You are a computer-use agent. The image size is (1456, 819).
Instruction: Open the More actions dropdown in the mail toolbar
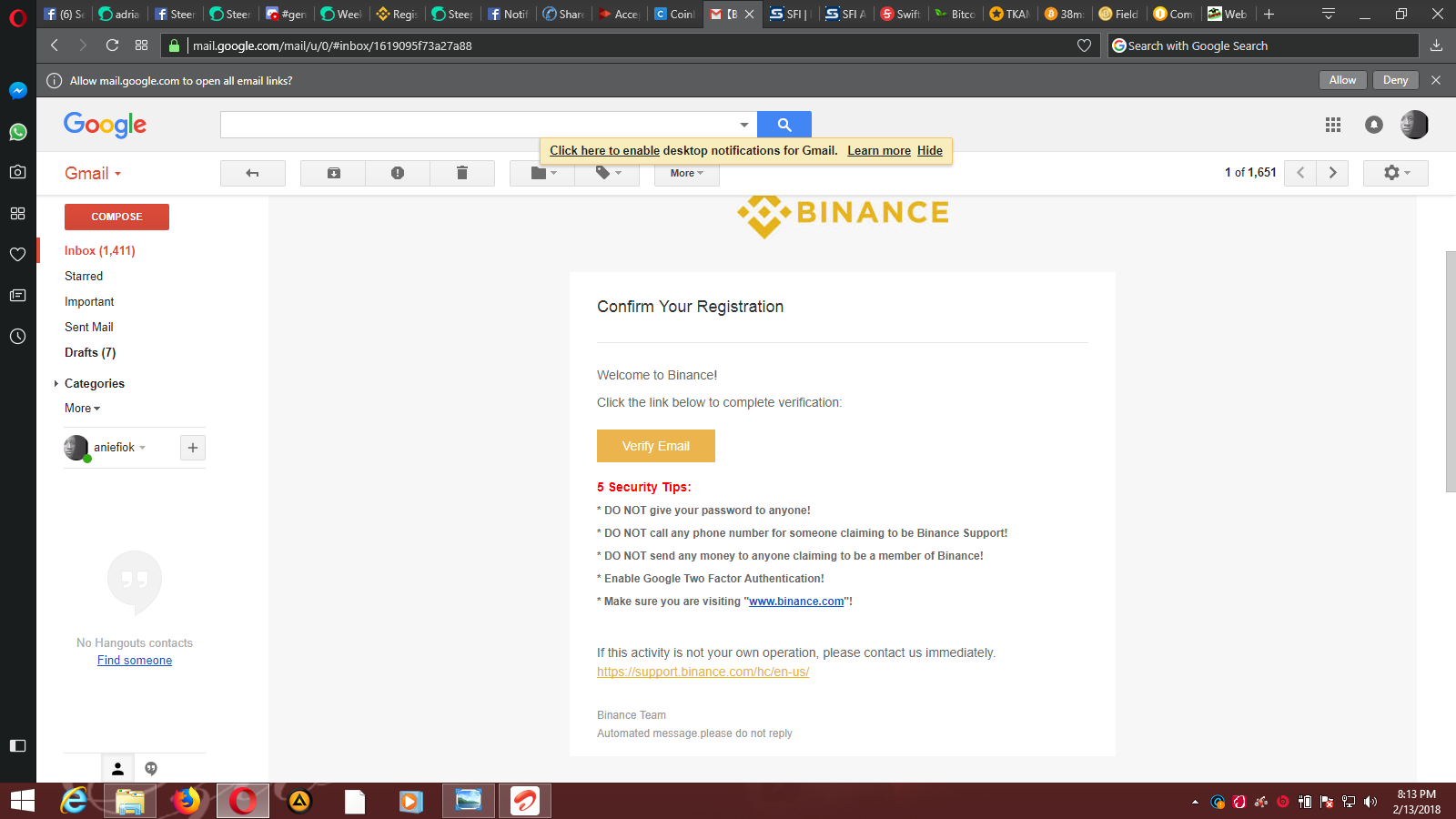(687, 173)
